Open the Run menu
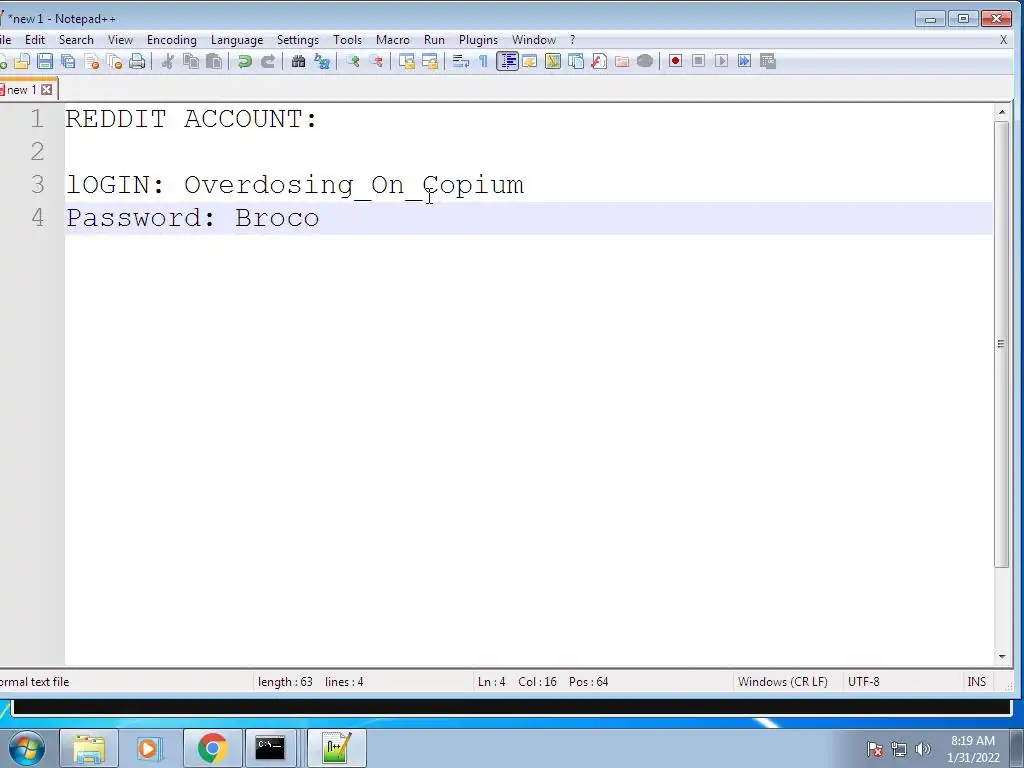 (434, 40)
